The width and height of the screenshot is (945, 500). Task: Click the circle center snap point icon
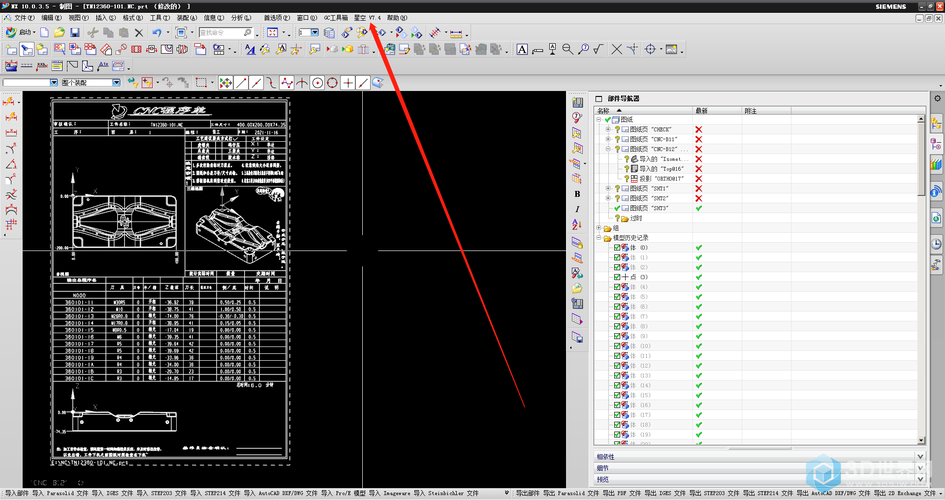317,83
